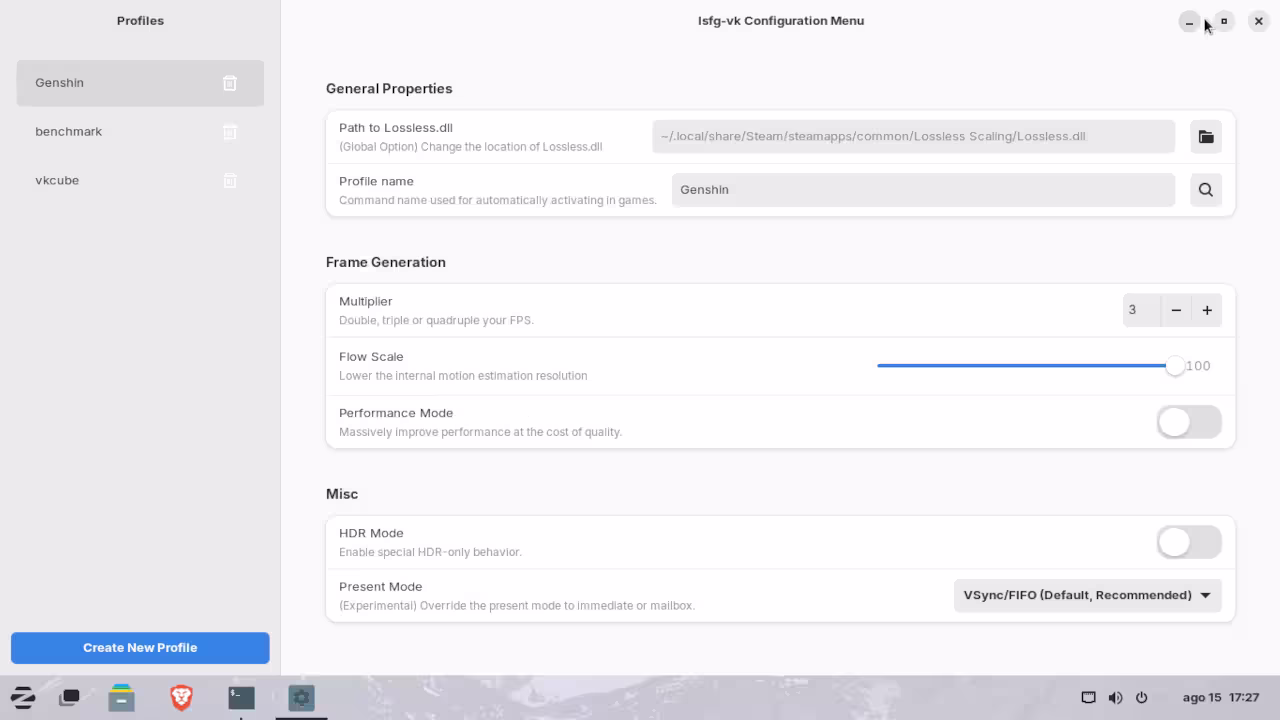The image size is (1280, 720).
Task: Delete the benchmark profile with trash icon
Action: 230,132
